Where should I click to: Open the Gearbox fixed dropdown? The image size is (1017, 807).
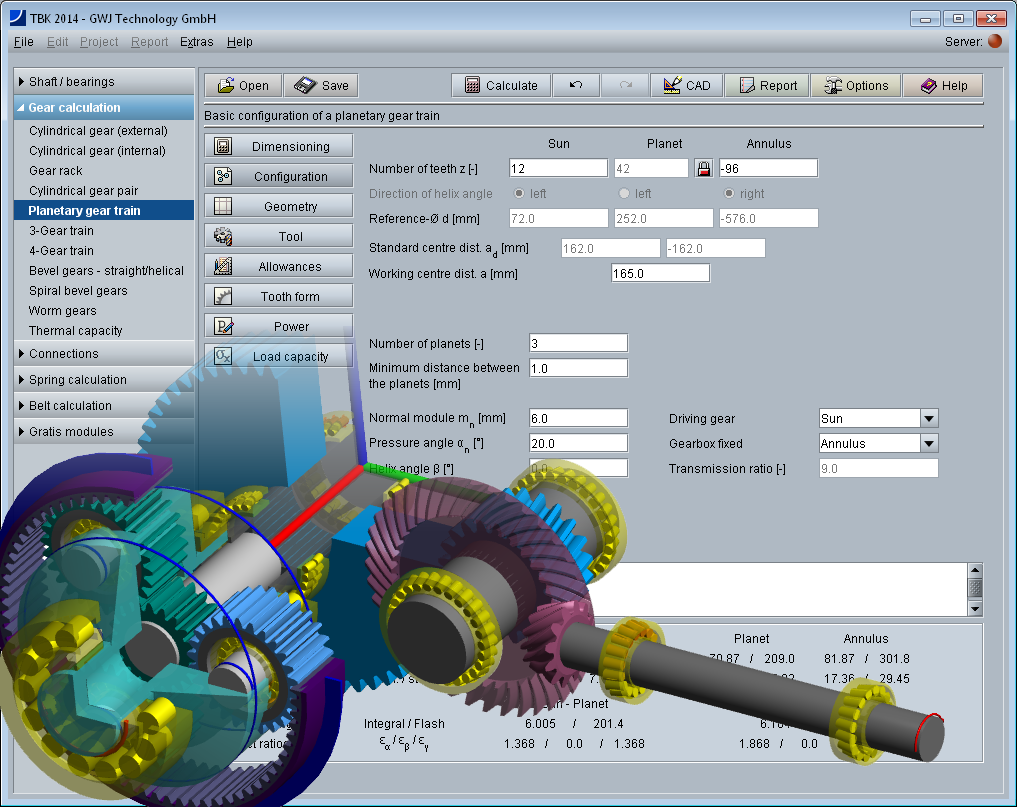[928, 444]
